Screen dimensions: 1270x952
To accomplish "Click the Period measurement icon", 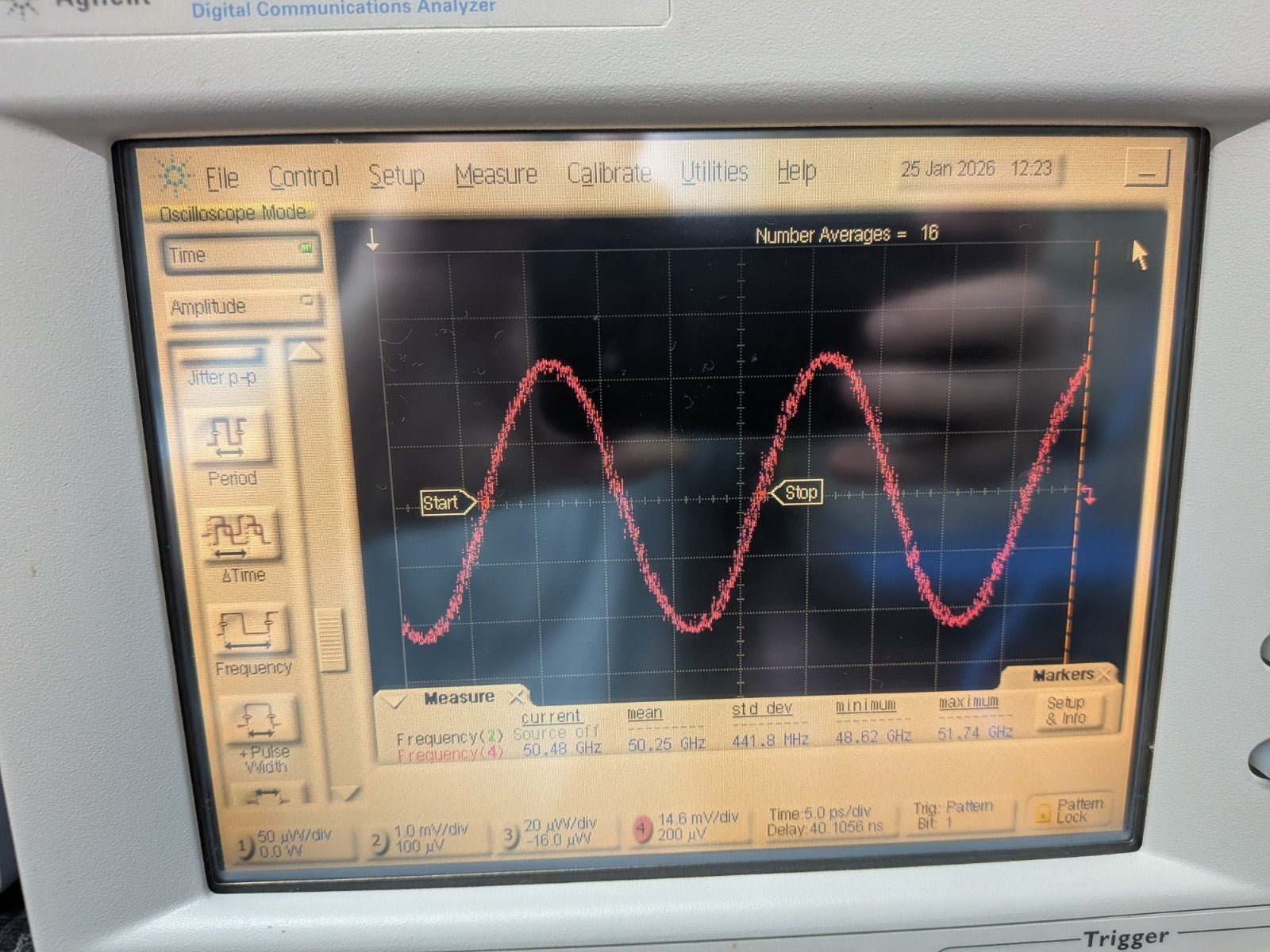I will pyautogui.click(x=229, y=437).
